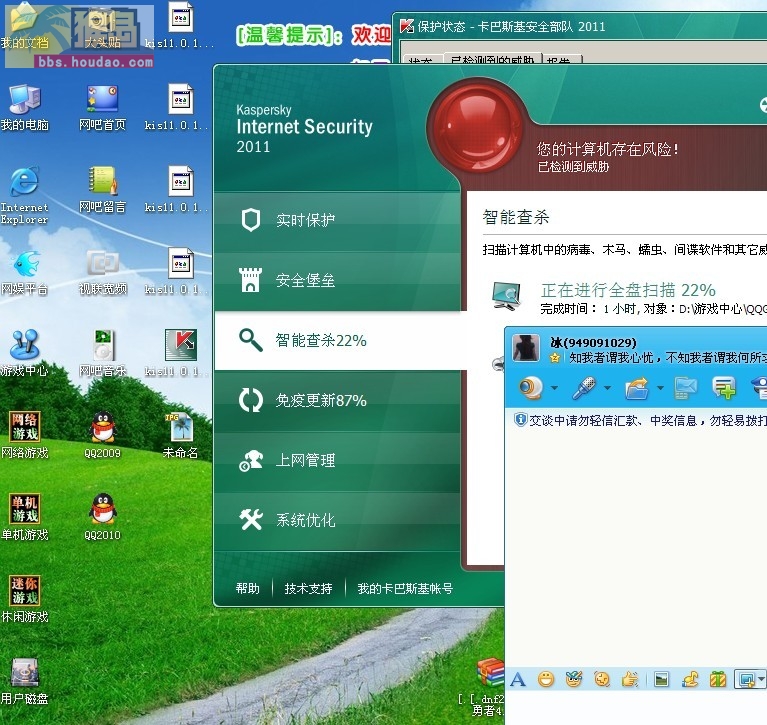Open Internet Explorer desktop icon

pos(24,195)
